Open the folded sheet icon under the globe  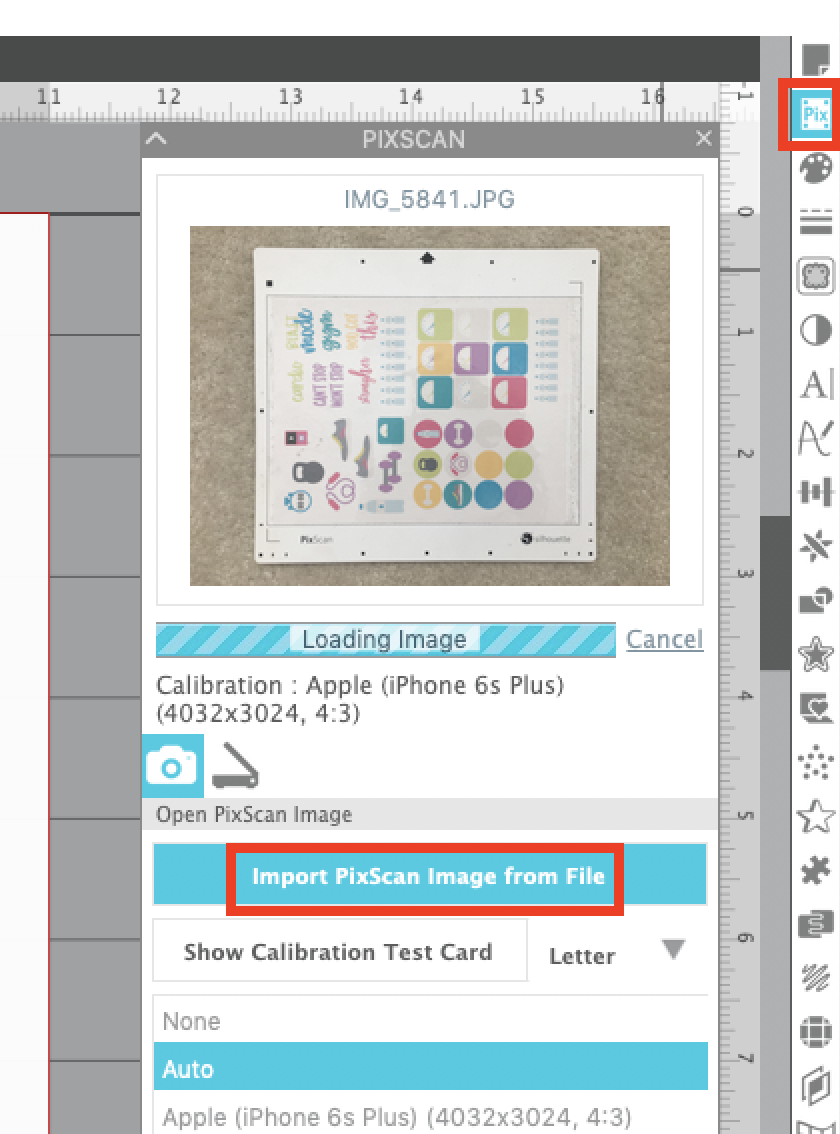click(x=815, y=1086)
